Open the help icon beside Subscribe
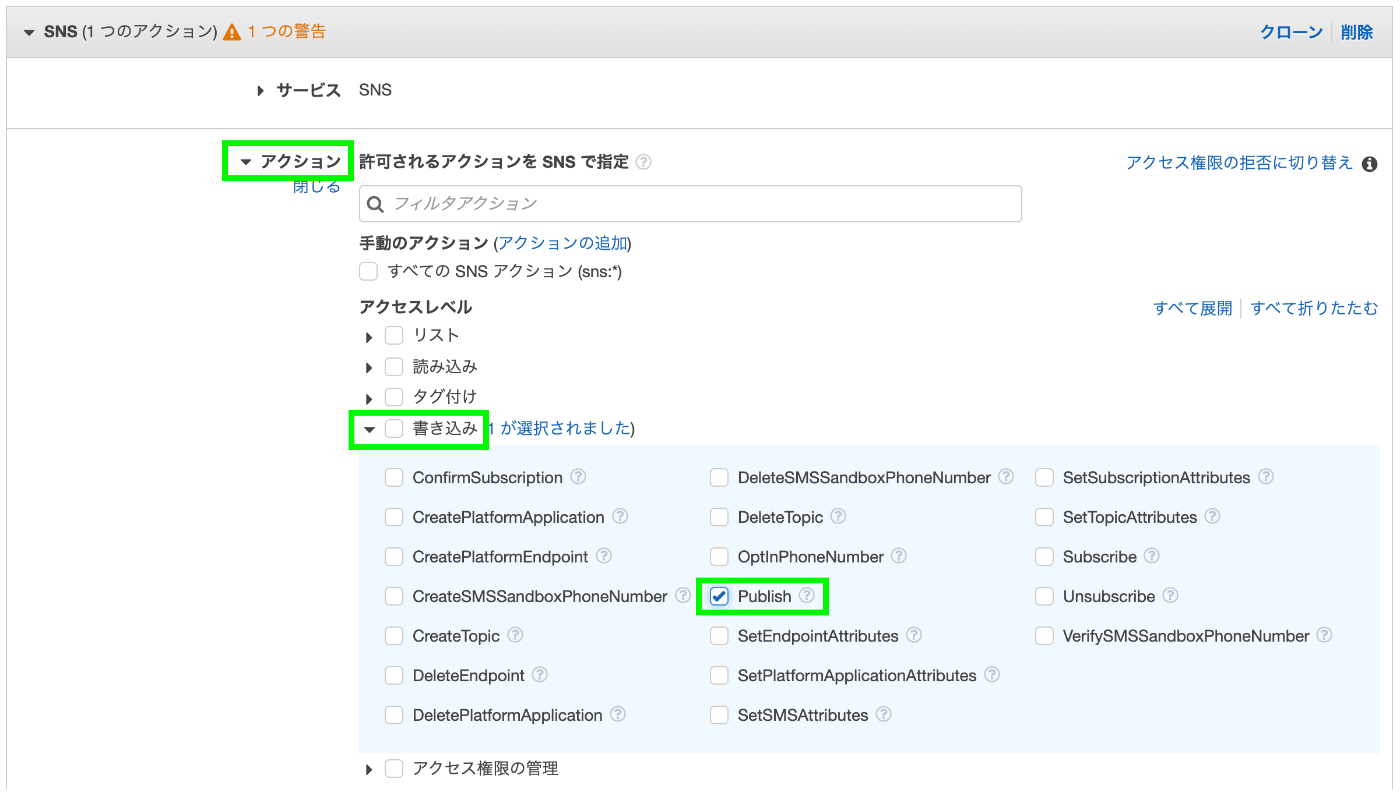Screen dimensions: 1400x800 click(x=1152, y=556)
